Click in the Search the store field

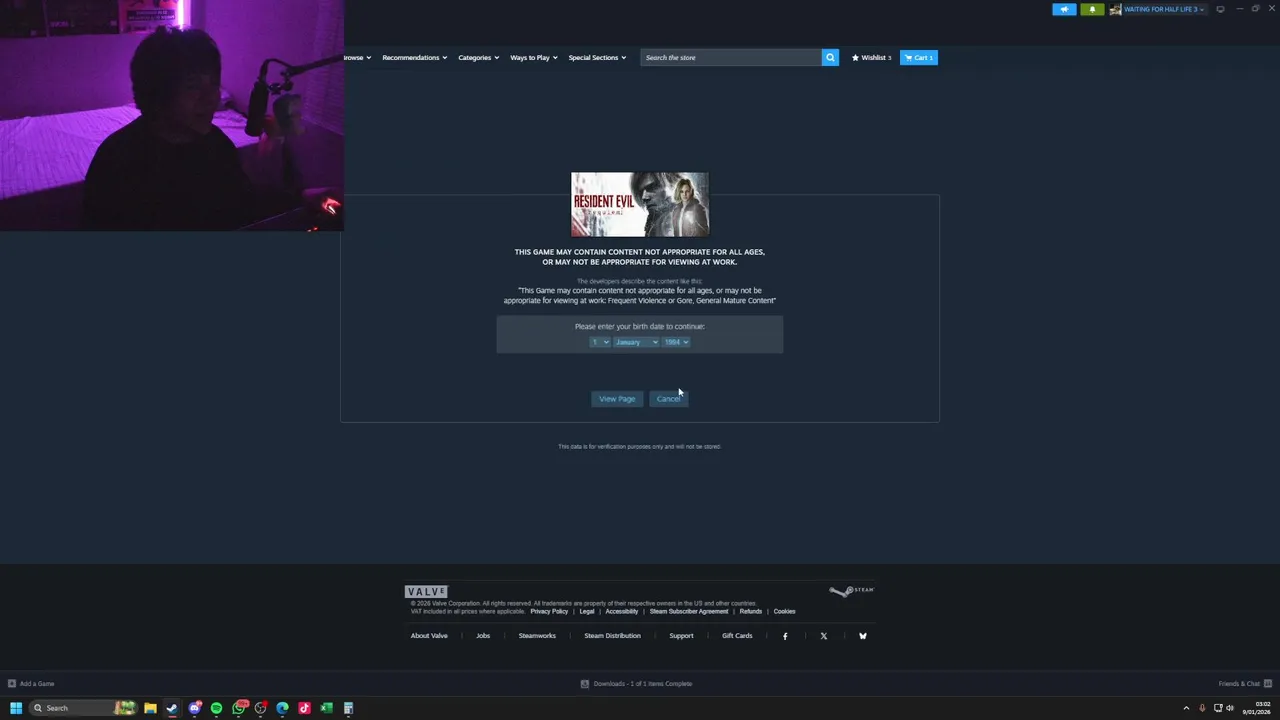[731, 57]
